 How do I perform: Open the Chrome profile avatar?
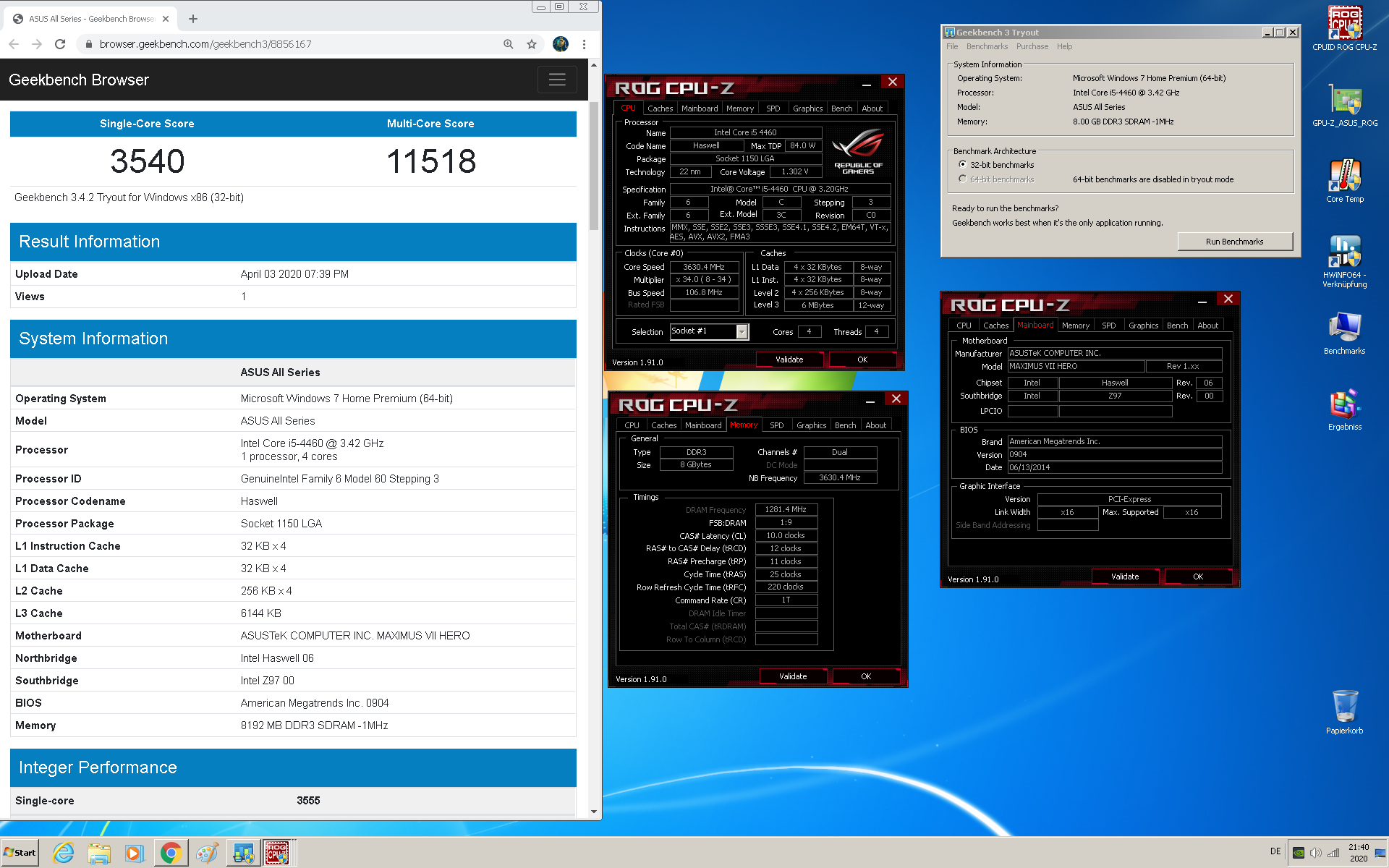(560, 44)
